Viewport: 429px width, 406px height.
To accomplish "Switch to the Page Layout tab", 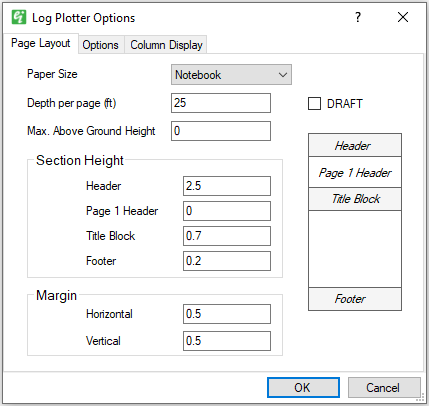I will [x=41, y=43].
